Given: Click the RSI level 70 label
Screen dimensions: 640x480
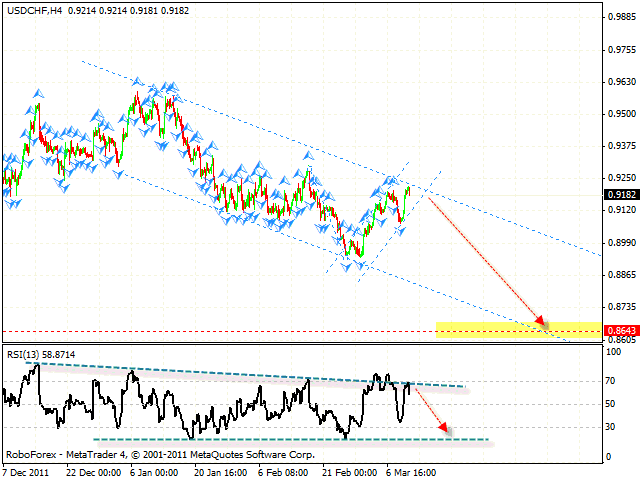Looking at the screenshot, I should tap(609, 381).
